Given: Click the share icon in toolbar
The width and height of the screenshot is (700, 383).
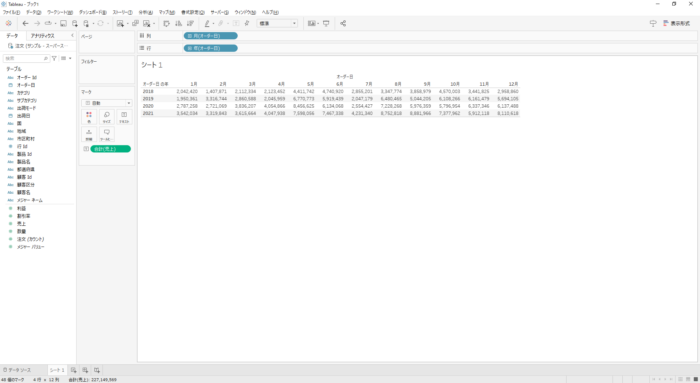Looking at the screenshot, I should click(343, 24).
